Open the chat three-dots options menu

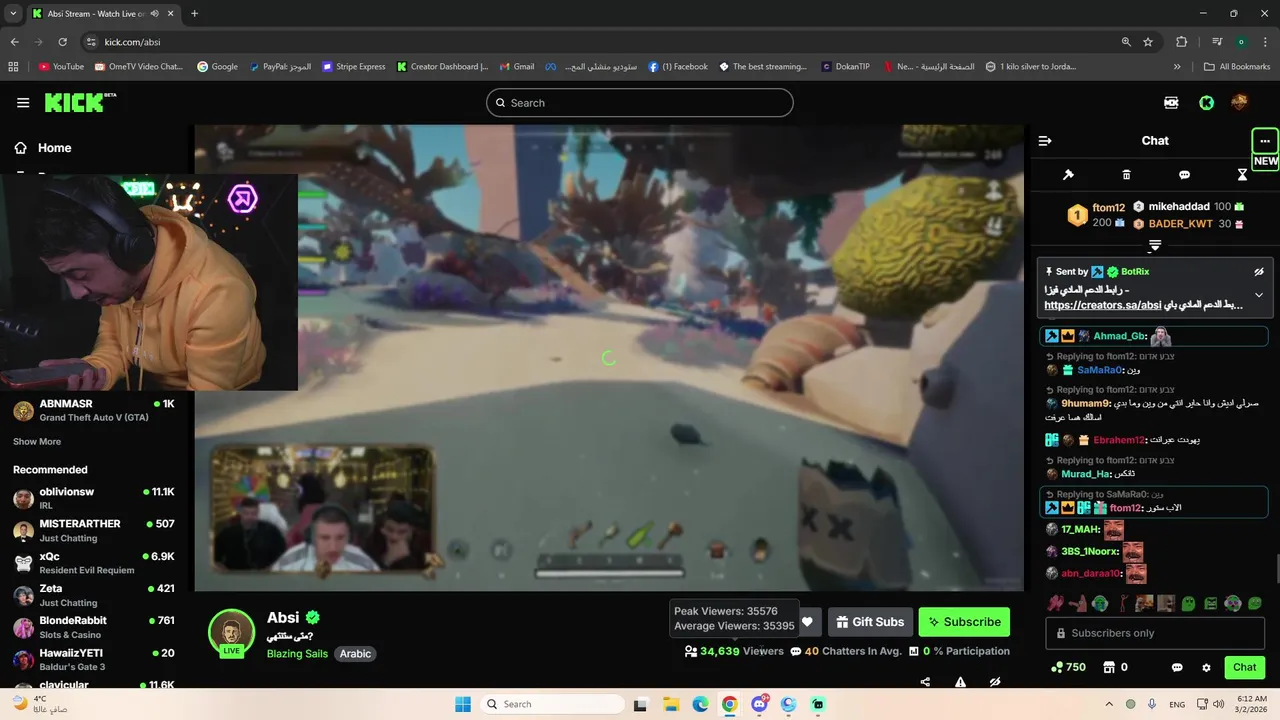click(x=1265, y=141)
